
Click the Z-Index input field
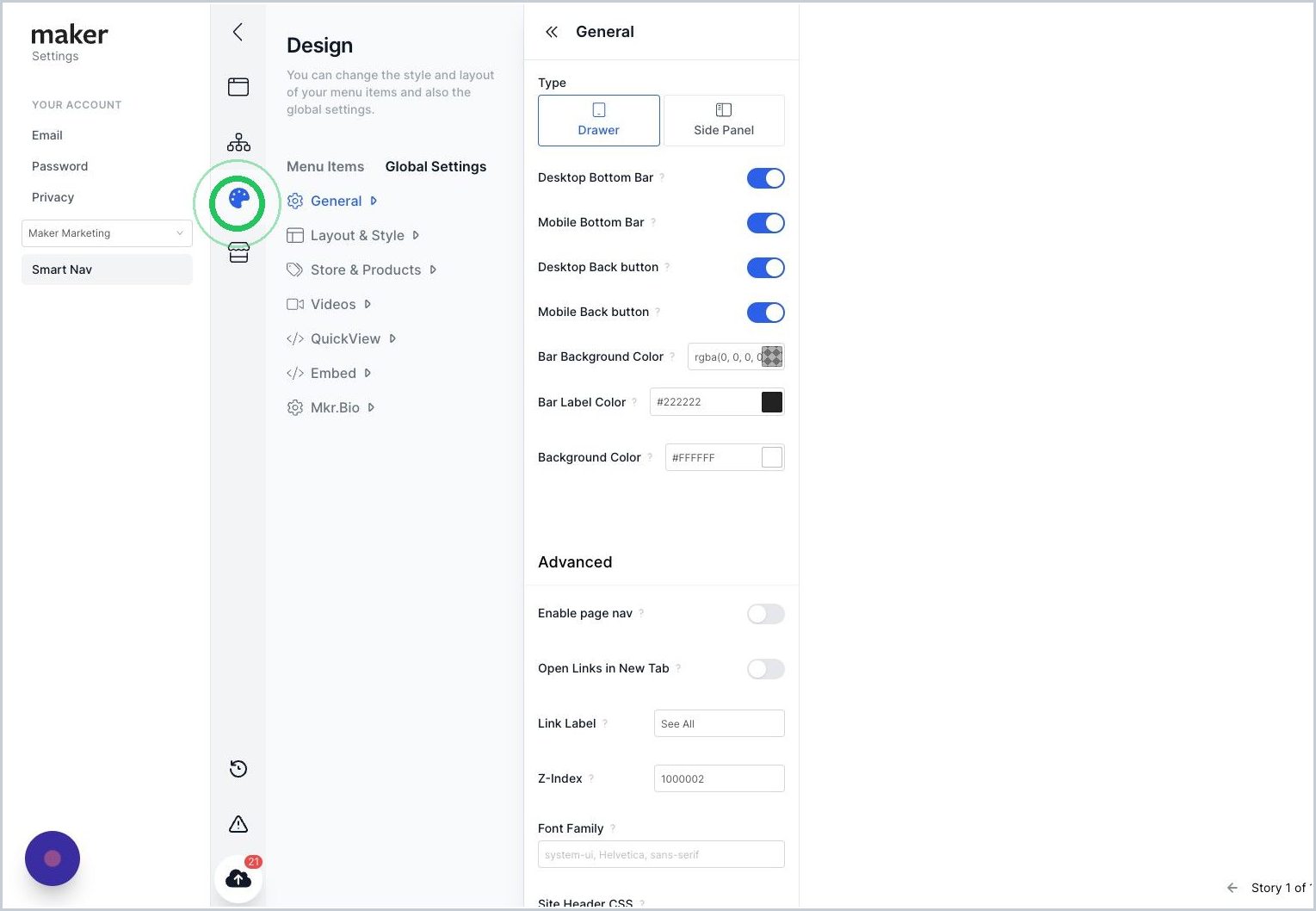(720, 778)
